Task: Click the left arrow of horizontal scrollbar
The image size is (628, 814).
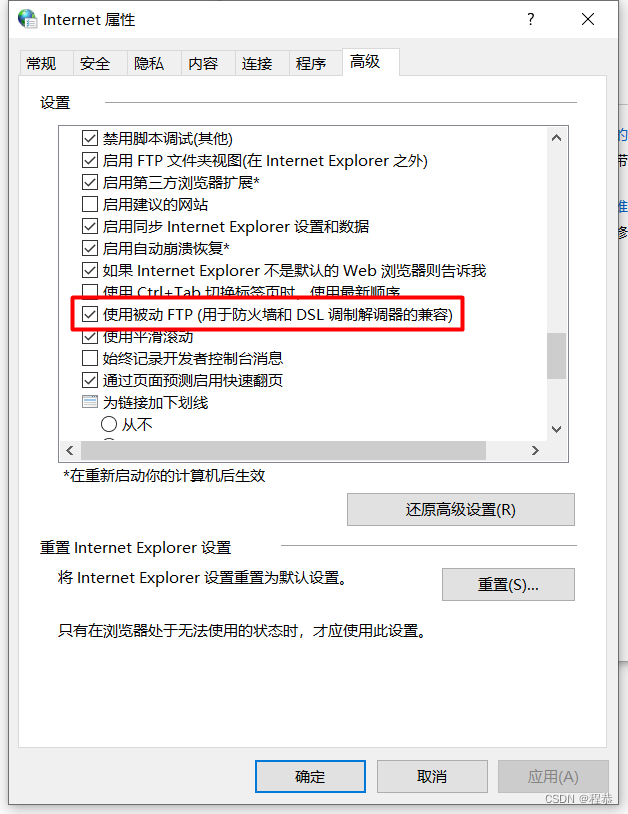Action: [x=70, y=451]
